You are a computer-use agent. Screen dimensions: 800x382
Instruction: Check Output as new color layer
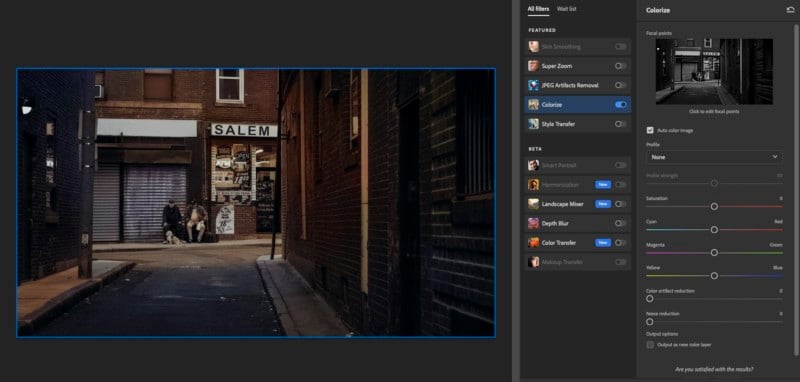(x=650, y=345)
